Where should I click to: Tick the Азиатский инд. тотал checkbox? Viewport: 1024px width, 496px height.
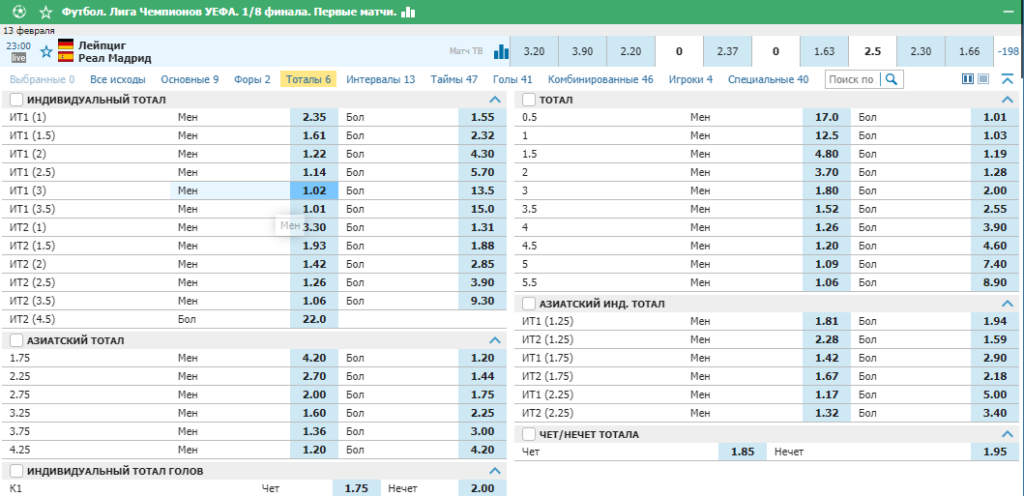tap(529, 303)
